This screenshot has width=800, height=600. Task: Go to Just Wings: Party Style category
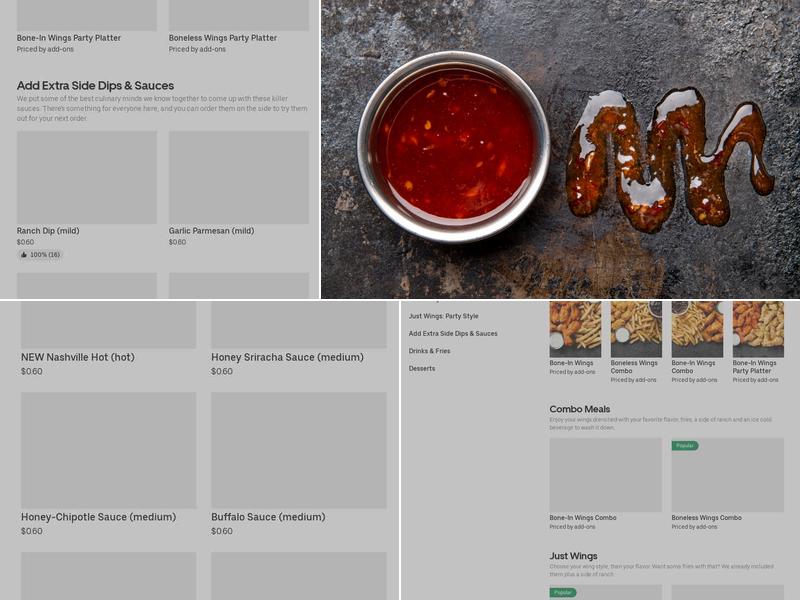(443, 316)
